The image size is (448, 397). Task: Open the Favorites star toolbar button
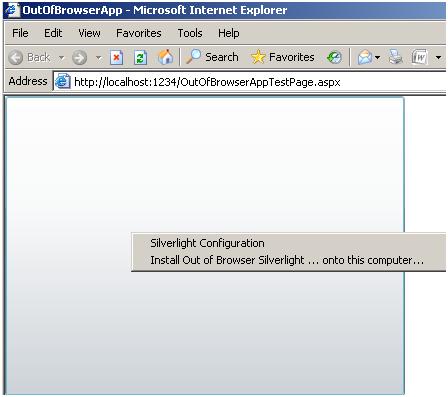click(x=283, y=57)
